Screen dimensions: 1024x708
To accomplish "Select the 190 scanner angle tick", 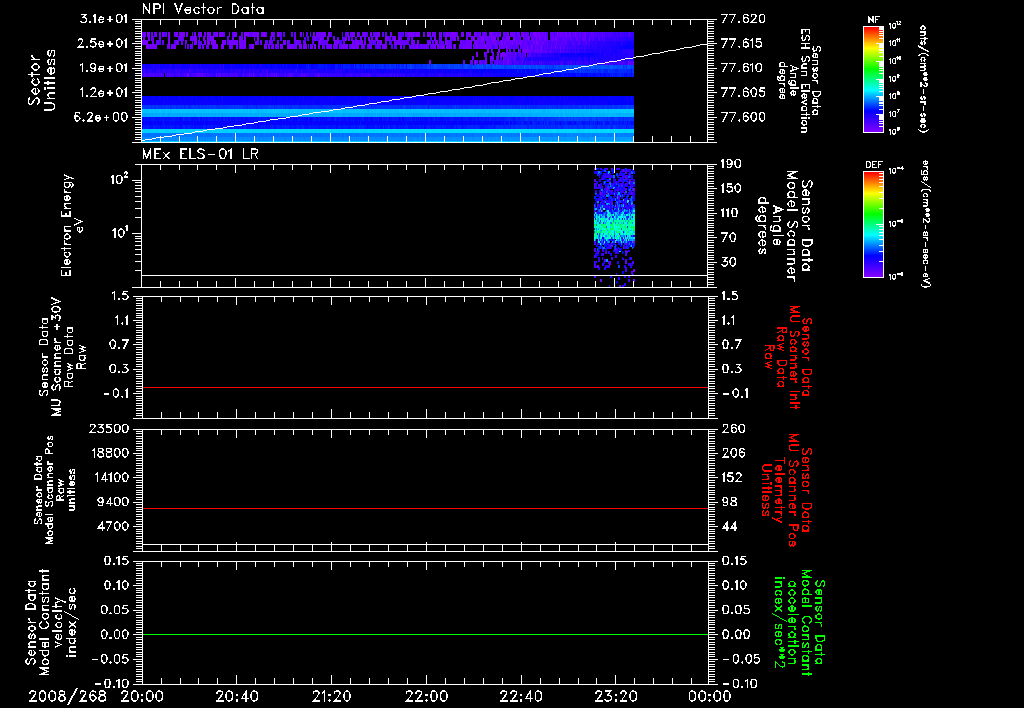I will [x=731, y=164].
